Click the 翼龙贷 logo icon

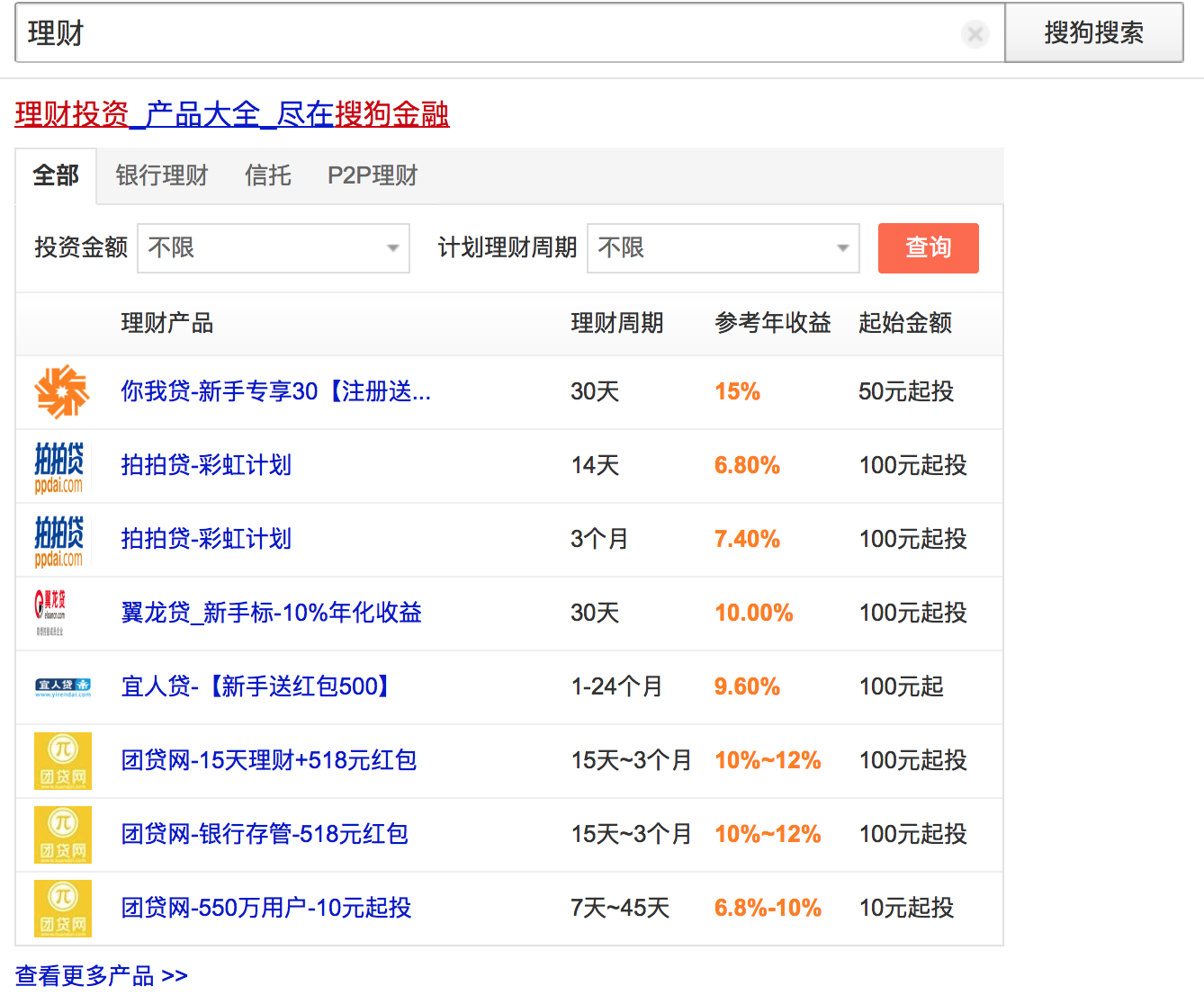50,613
